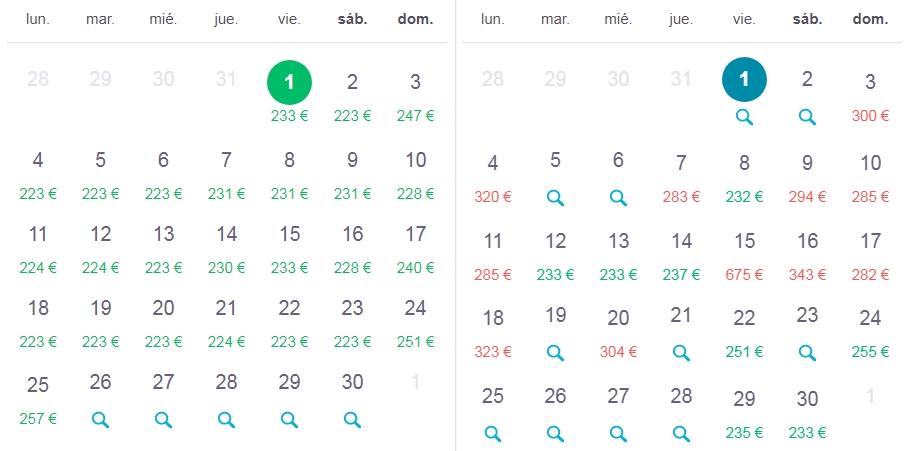Image resolution: width=909 pixels, height=451 pixels.
Task: Select the green highlighted day 1 in left calendar
Action: click(x=289, y=82)
